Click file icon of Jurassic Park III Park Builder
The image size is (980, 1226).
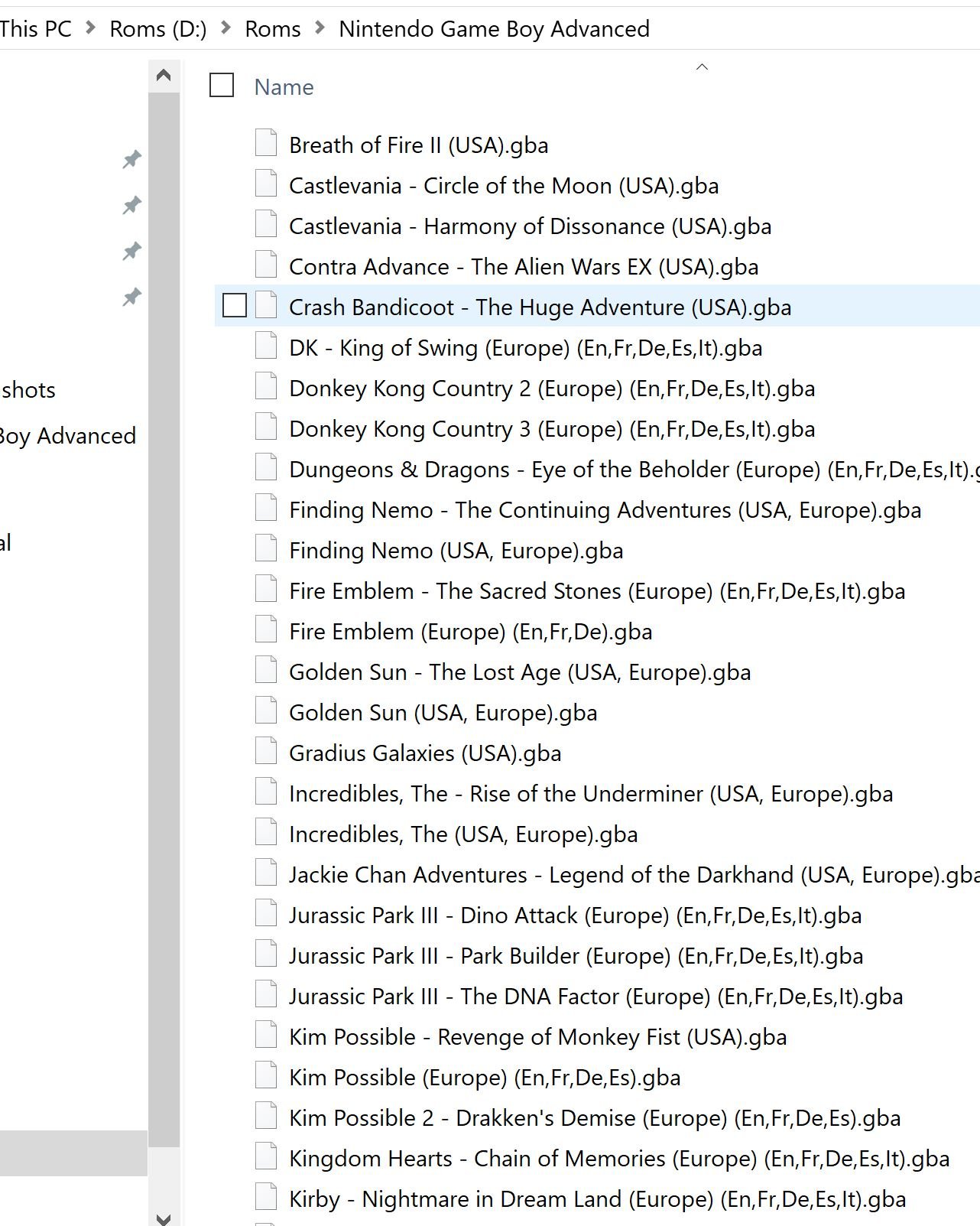[x=265, y=954]
